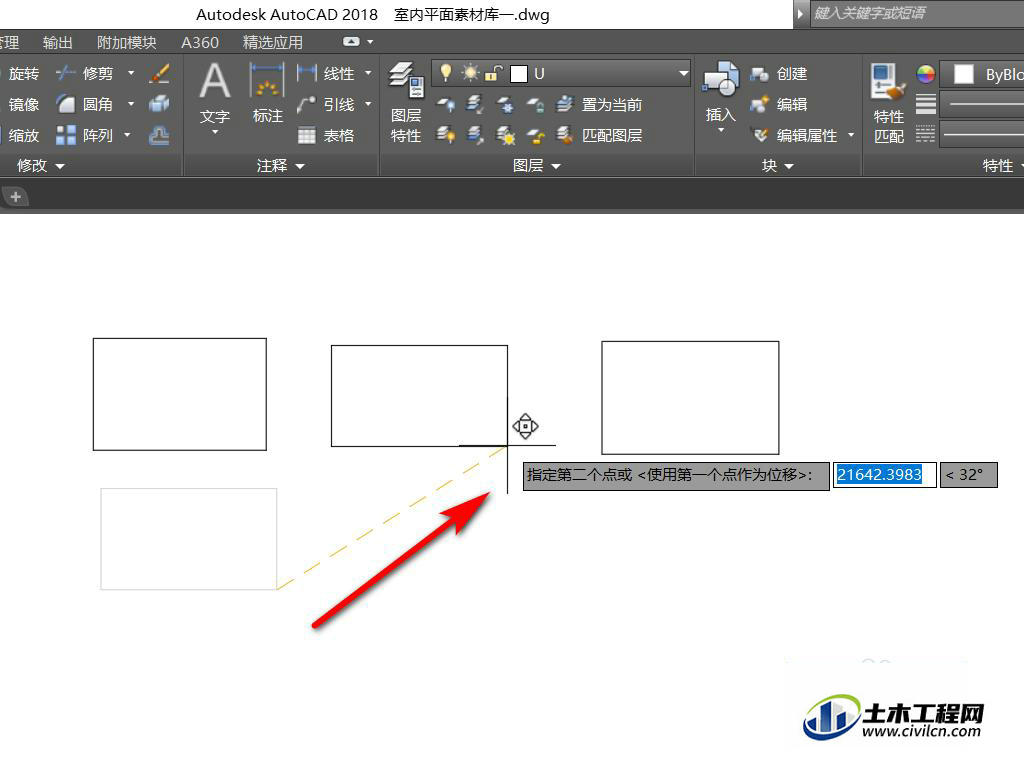The height and width of the screenshot is (768, 1024).
Task: Switch to Featured Apps (精选应用) tab
Action: [273, 42]
